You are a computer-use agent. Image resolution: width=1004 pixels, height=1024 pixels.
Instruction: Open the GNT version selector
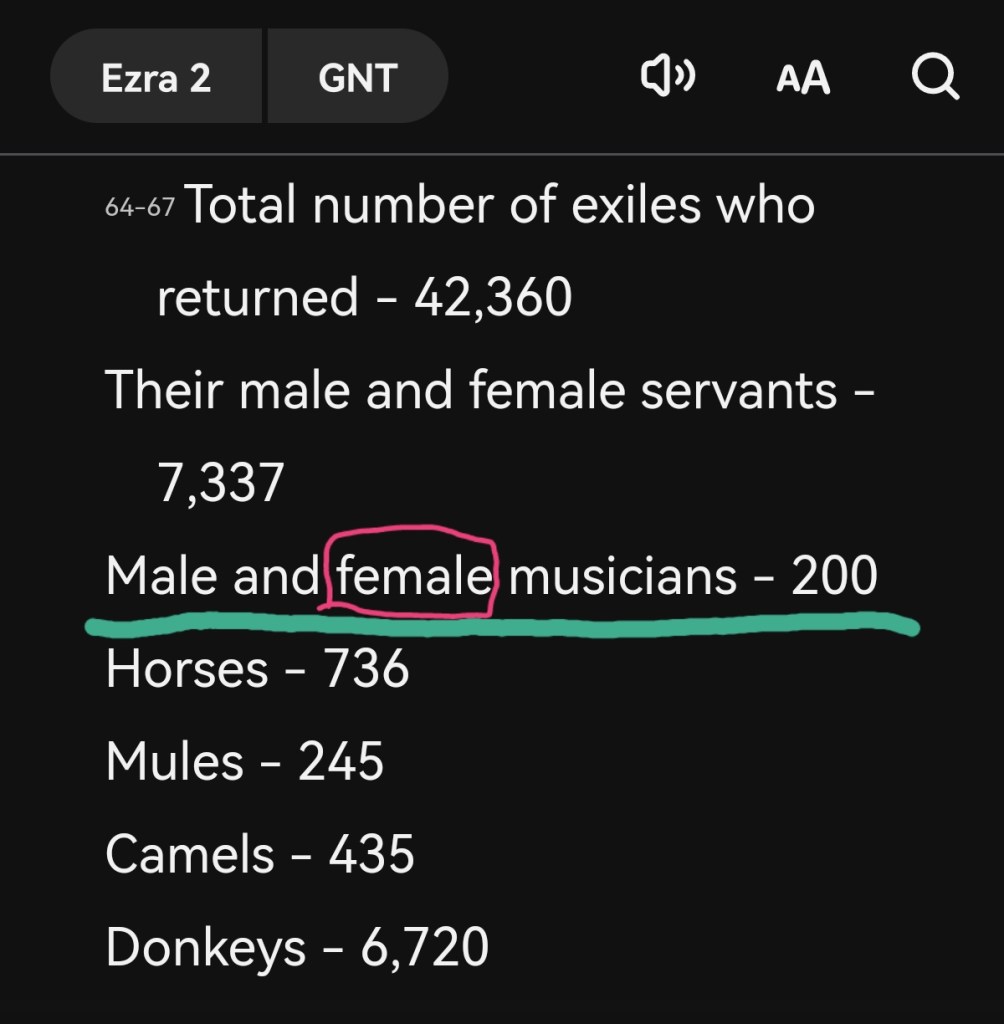[357, 77]
